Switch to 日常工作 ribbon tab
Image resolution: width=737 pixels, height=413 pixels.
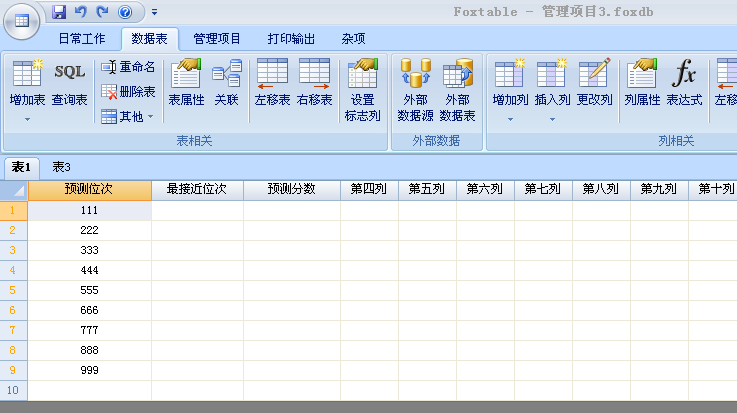click(x=82, y=39)
